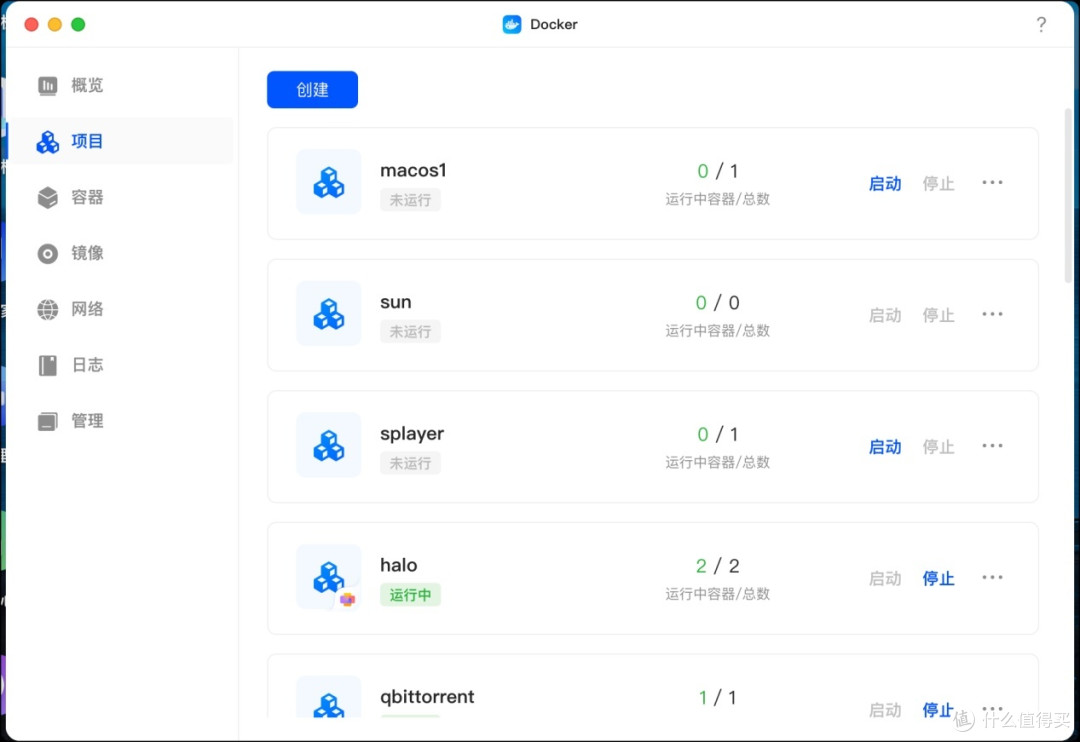Image resolution: width=1080 pixels, height=742 pixels.
Task: Click the greyed 停止 for macos1
Action: tap(938, 184)
